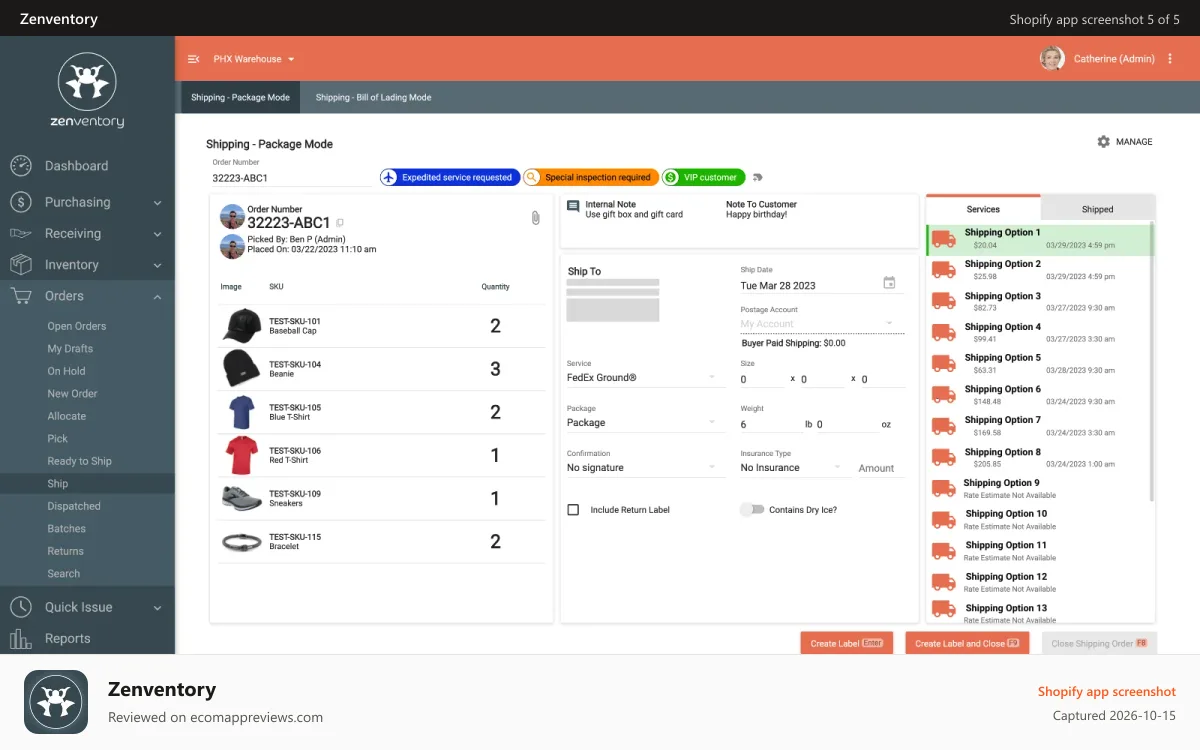Click SKU text TEST-SKU-105
This screenshot has width=1200, height=750.
295,408
